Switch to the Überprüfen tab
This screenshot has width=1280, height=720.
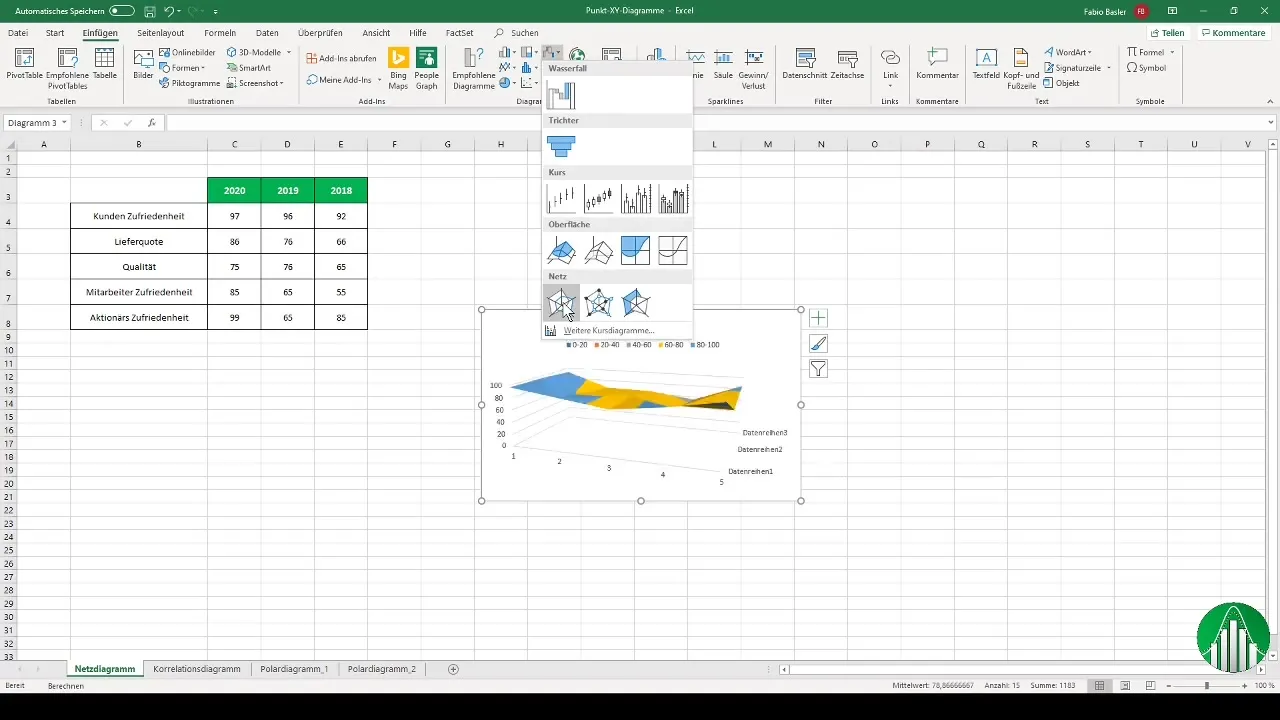coord(320,32)
